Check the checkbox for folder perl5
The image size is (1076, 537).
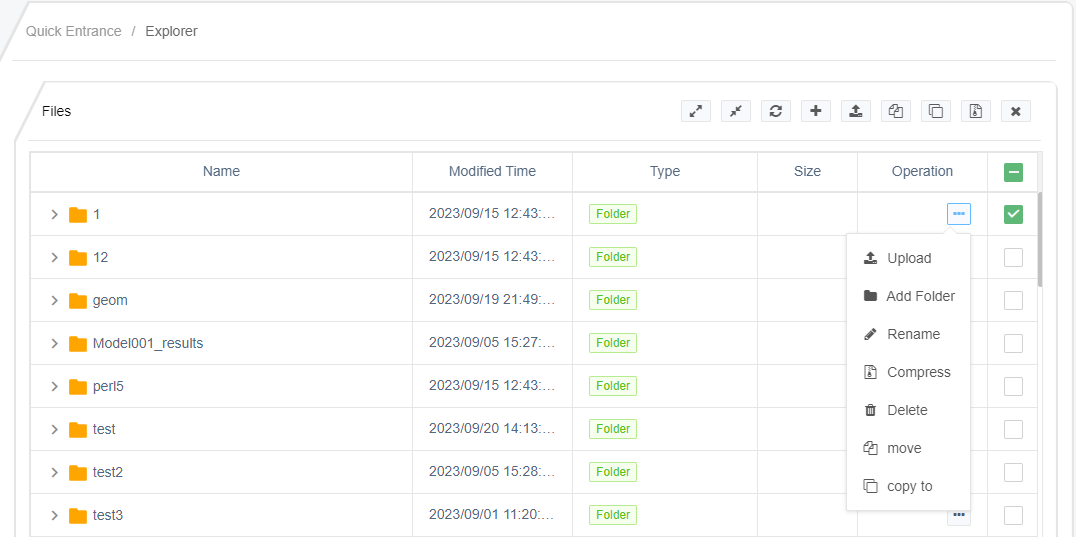pos(1013,387)
